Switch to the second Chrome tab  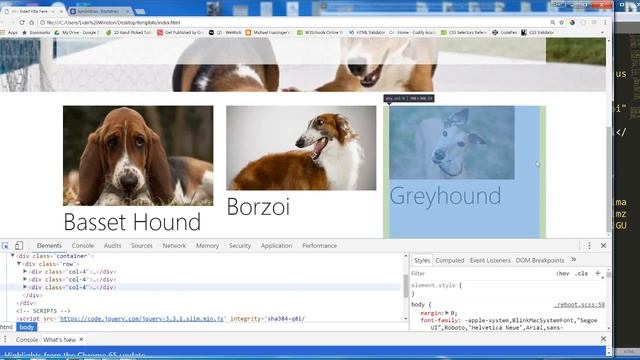pyautogui.click(x=99, y=11)
